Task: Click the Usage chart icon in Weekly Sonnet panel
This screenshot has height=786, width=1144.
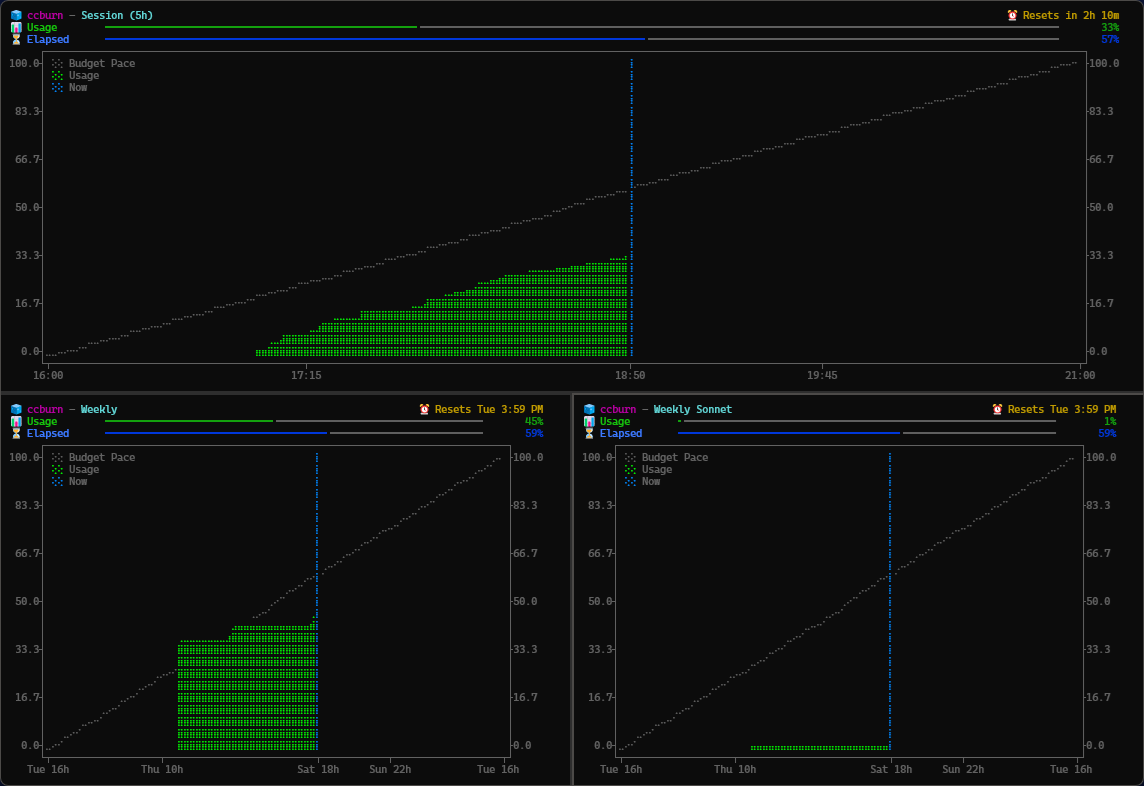Action: (x=589, y=421)
